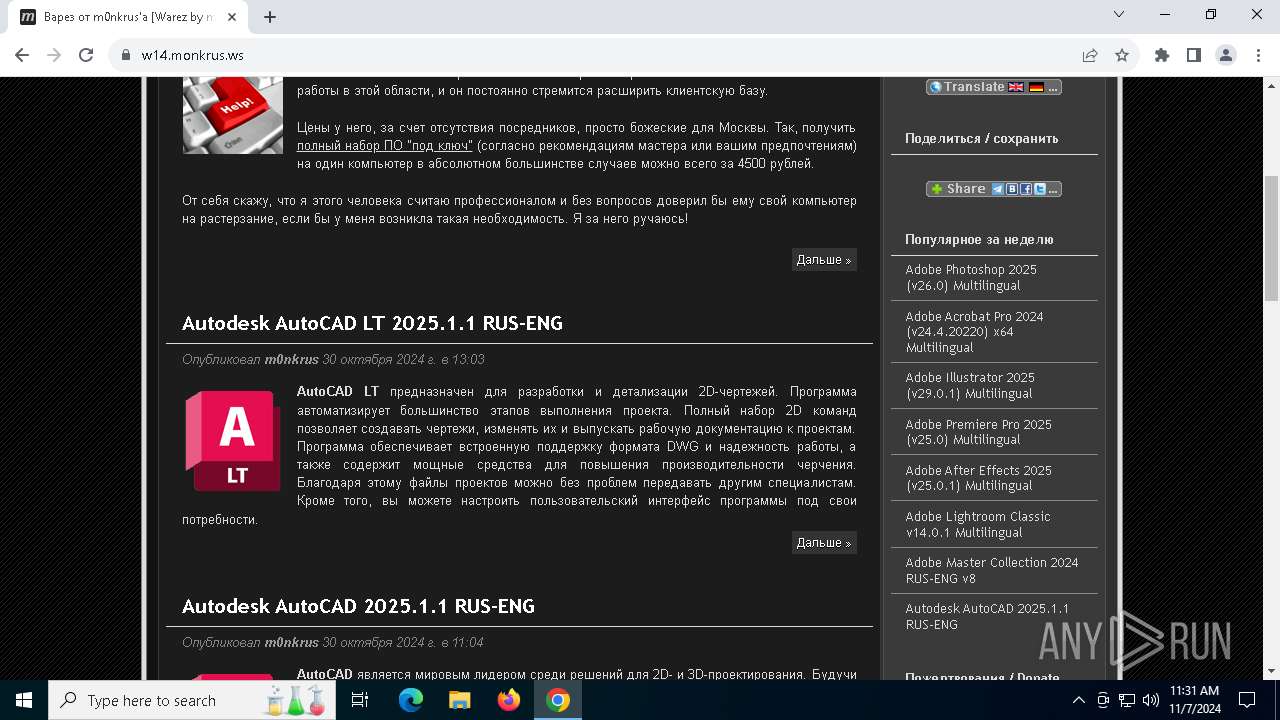This screenshot has width=1280, height=720.
Task: Open a new browser tab
Action: pyautogui.click(x=270, y=17)
